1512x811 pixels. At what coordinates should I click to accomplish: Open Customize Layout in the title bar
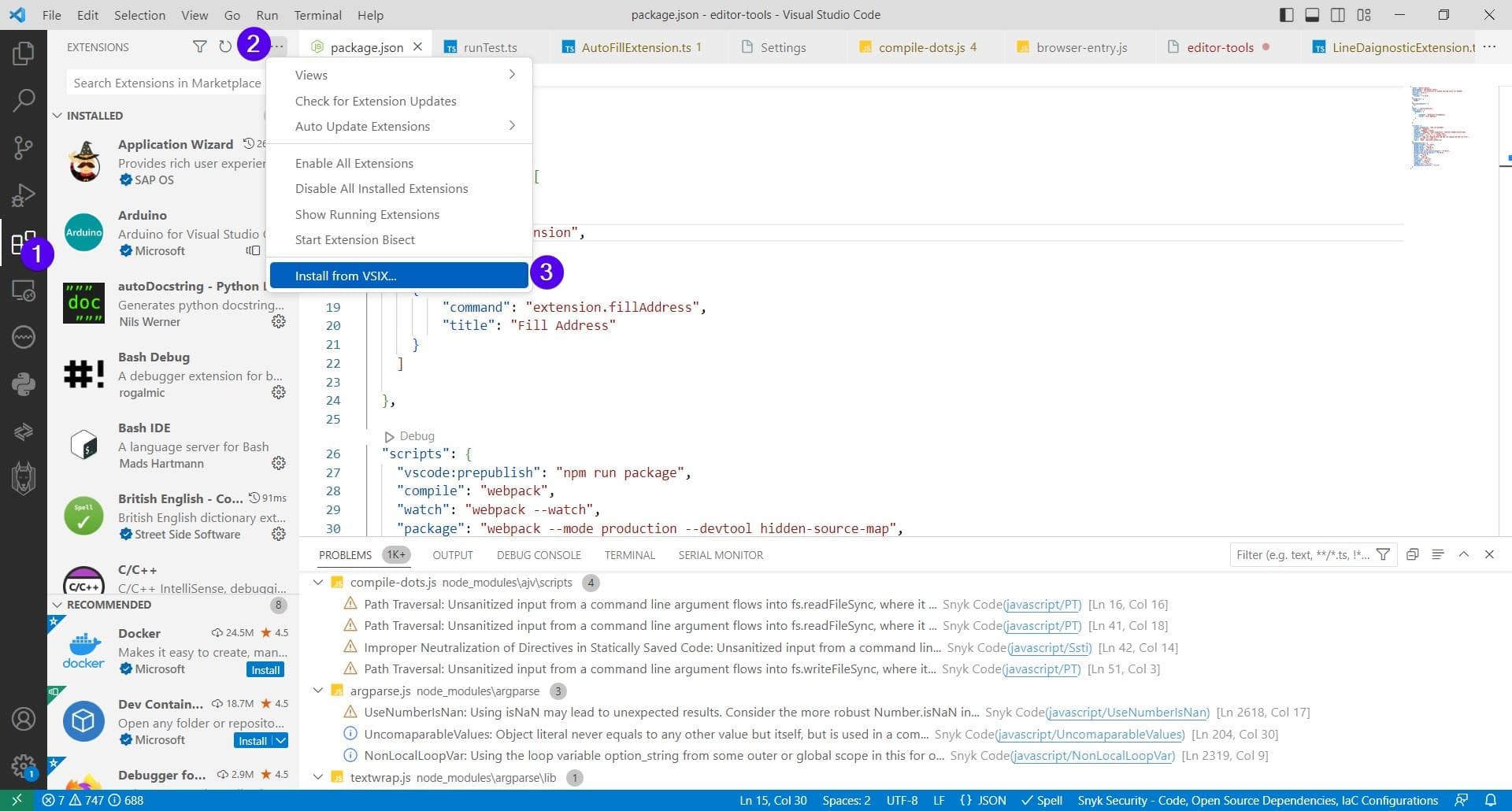point(1364,15)
